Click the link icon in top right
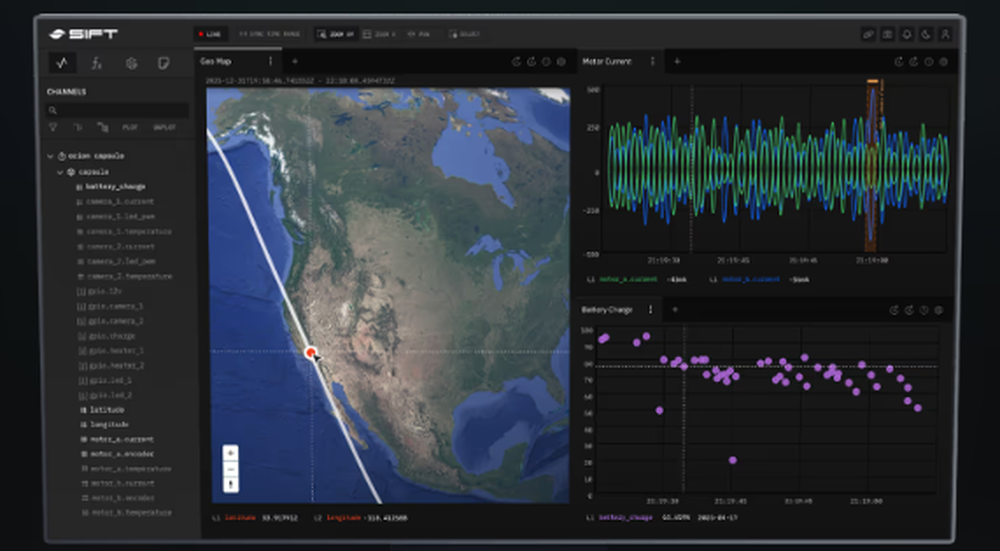 tap(868, 34)
